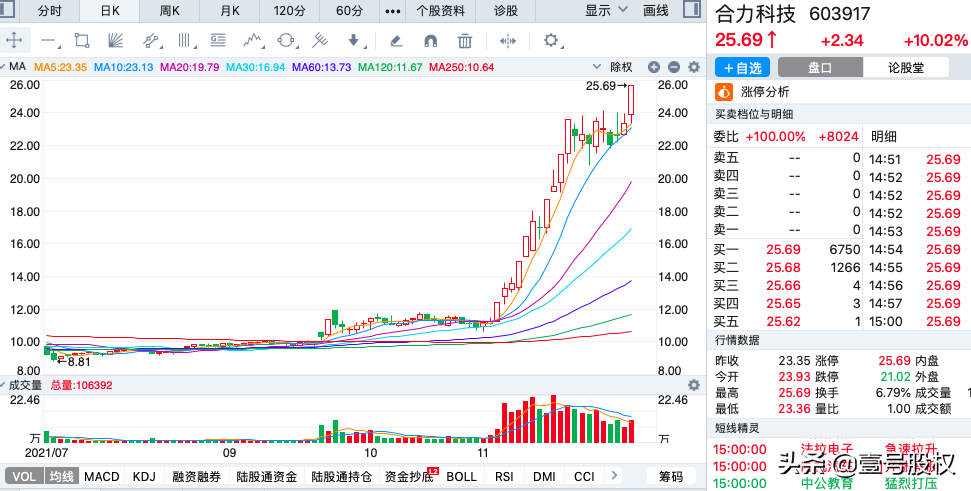The image size is (971, 491).
Task: Click 总量:106392 volume label
Action: pos(82,385)
